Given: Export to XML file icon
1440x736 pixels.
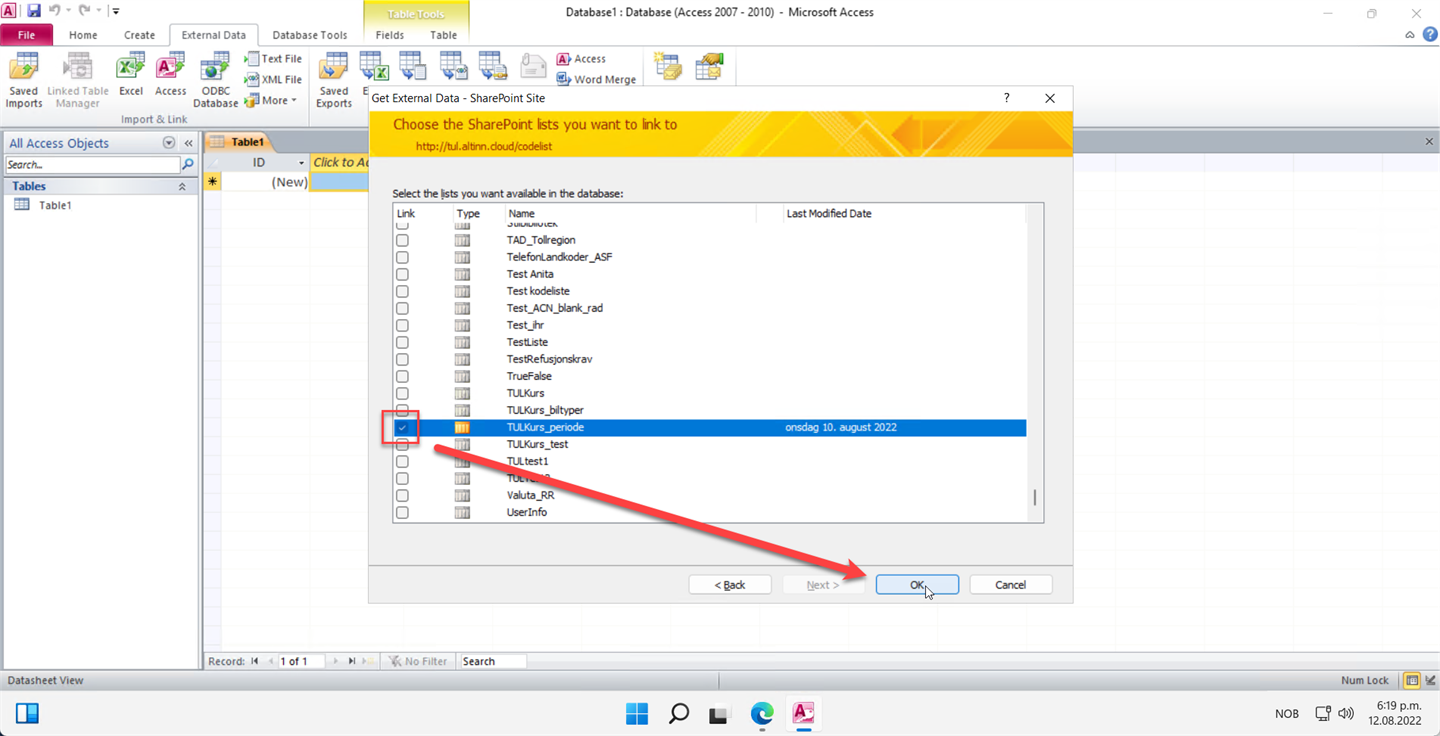Looking at the screenshot, I should tap(452, 66).
